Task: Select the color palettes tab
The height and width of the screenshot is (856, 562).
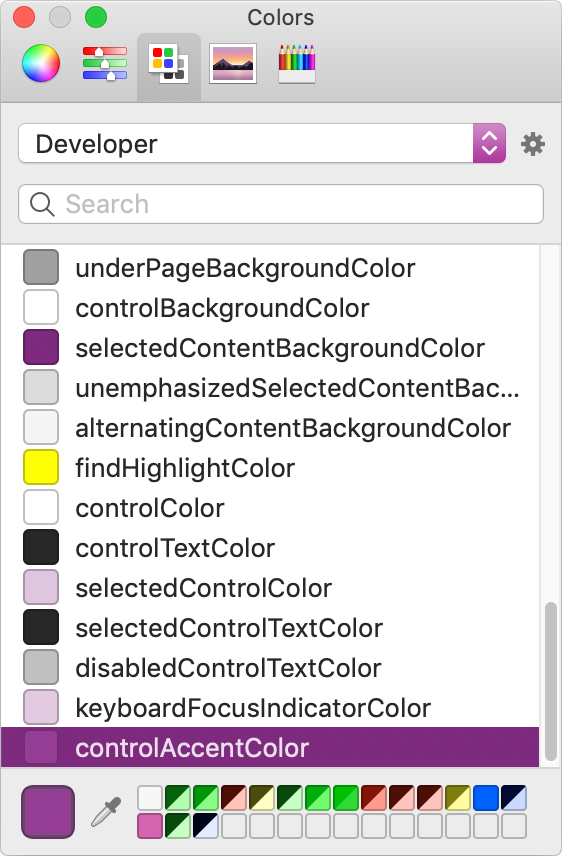Action: coord(169,64)
